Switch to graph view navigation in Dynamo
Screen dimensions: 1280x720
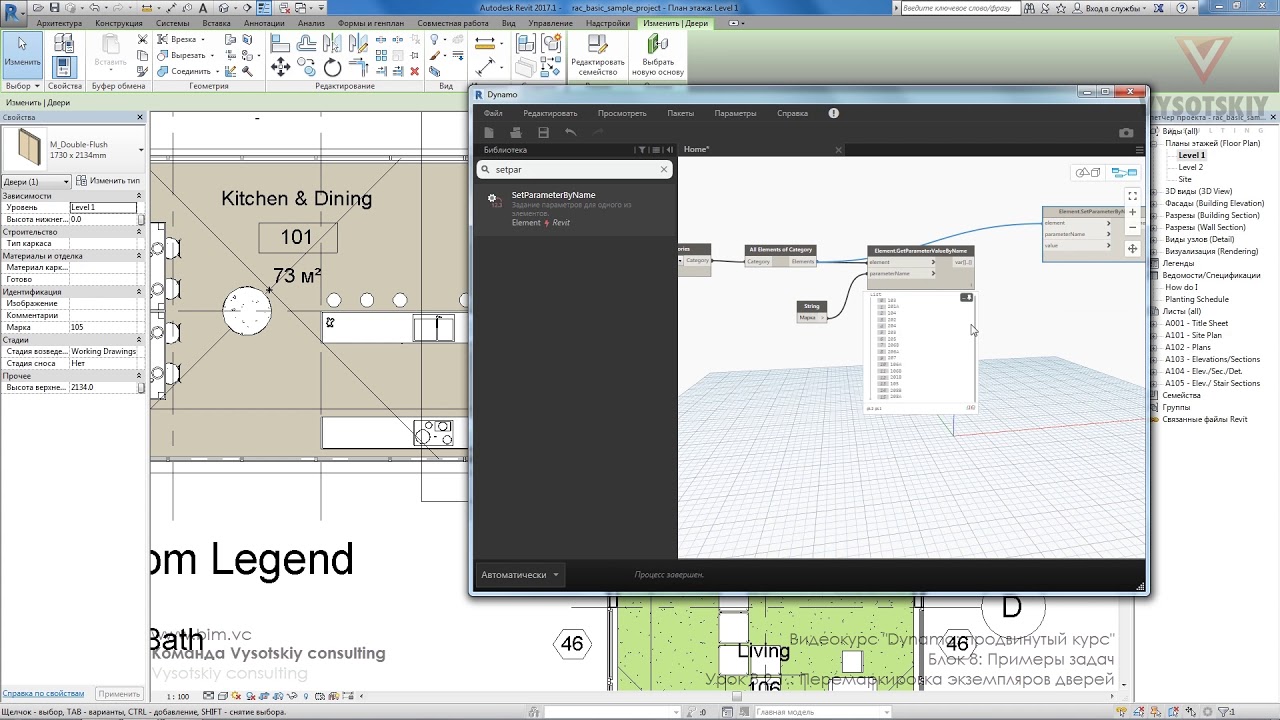point(1124,173)
